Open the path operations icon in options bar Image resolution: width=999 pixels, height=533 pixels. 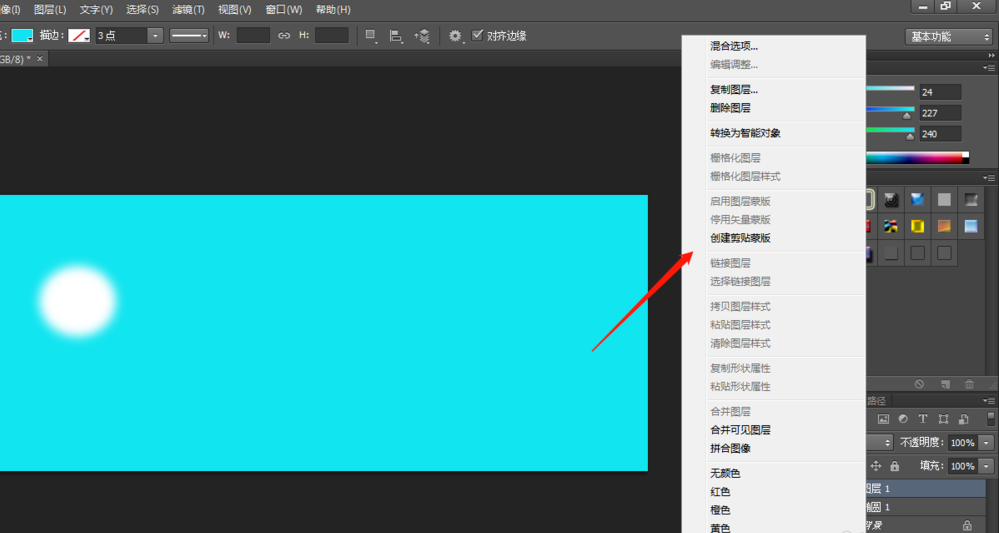[x=372, y=36]
